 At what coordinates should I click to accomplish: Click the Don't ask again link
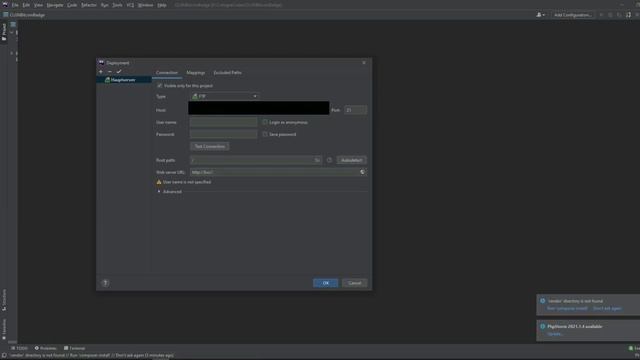(607, 309)
